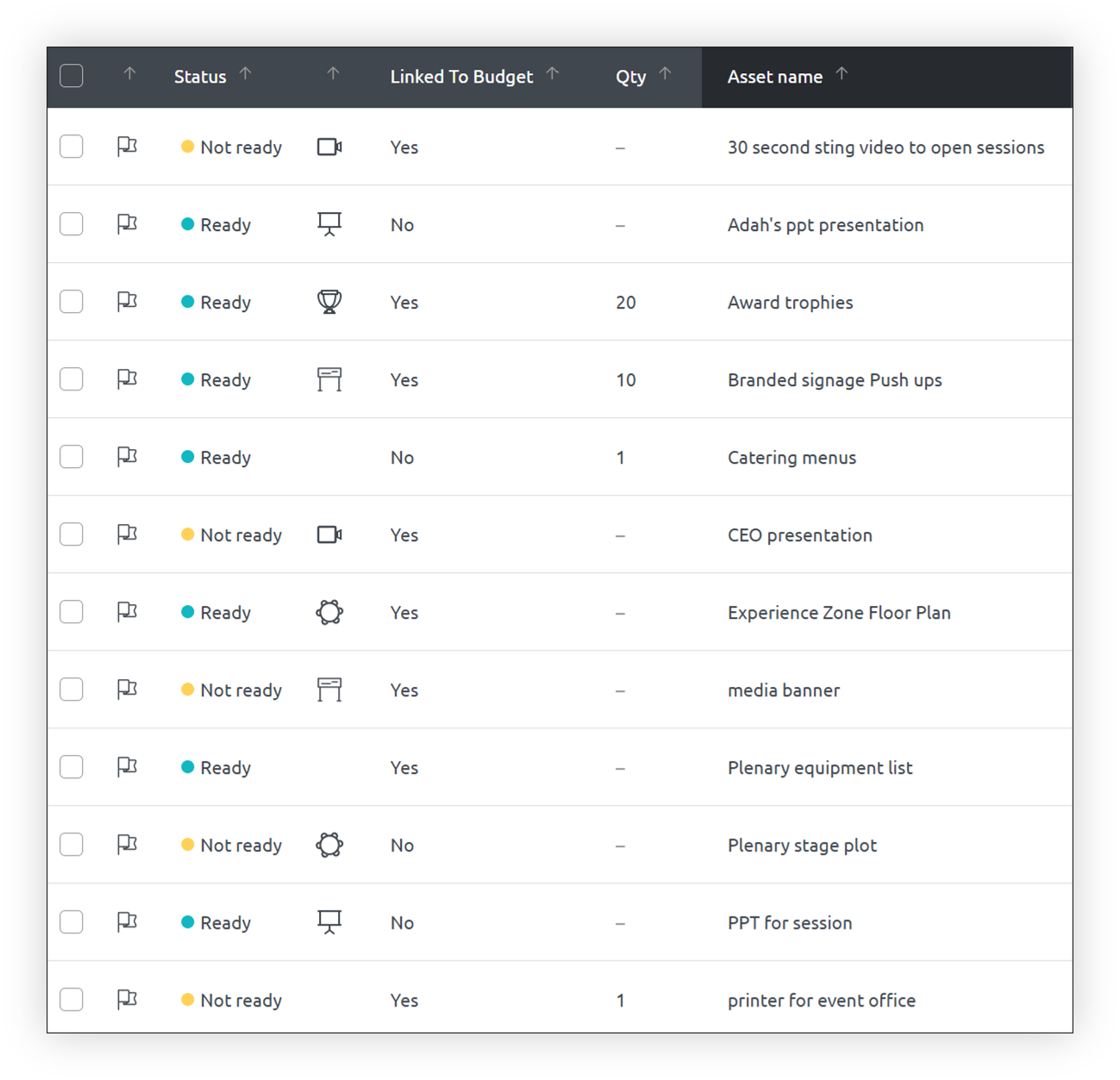
Task: Click banner icon in media banner row
Action: [x=329, y=690]
